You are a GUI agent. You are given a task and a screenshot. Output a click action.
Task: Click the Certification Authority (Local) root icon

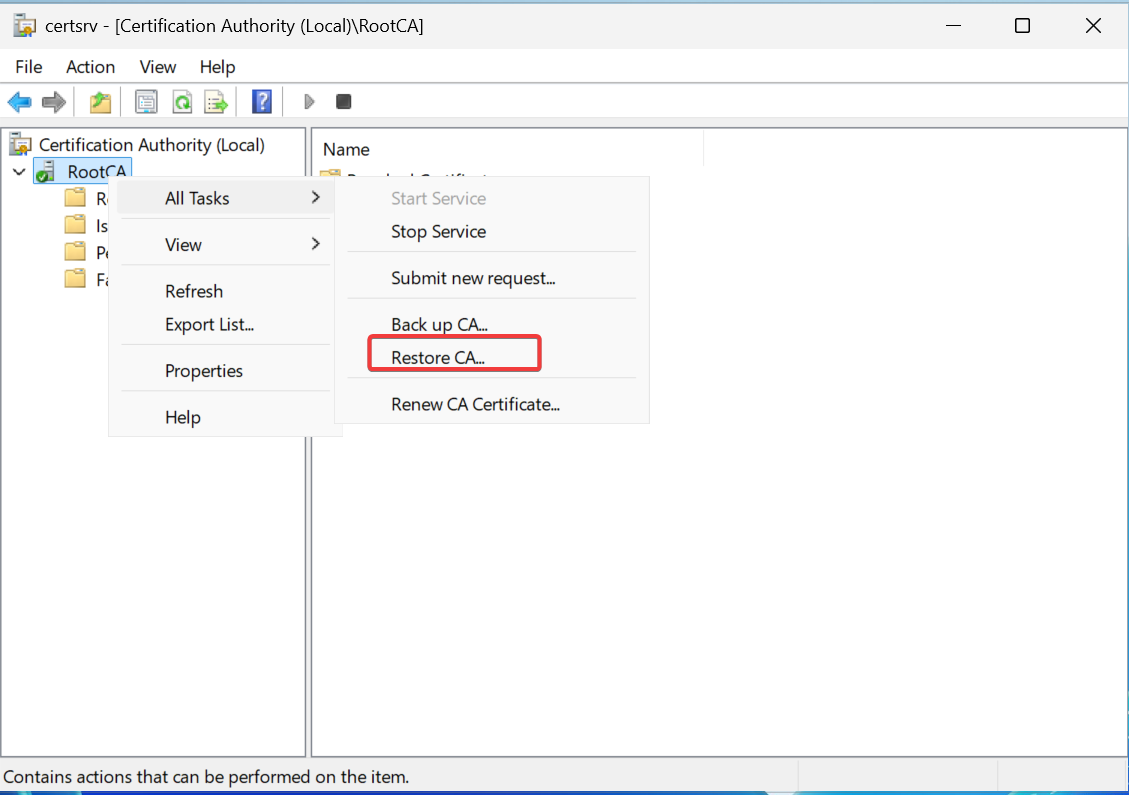[21, 145]
